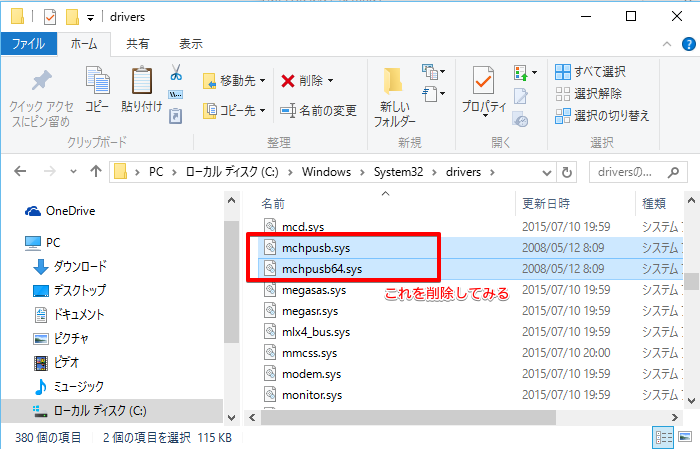Collapse the ribbon with the chevron

(667, 44)
